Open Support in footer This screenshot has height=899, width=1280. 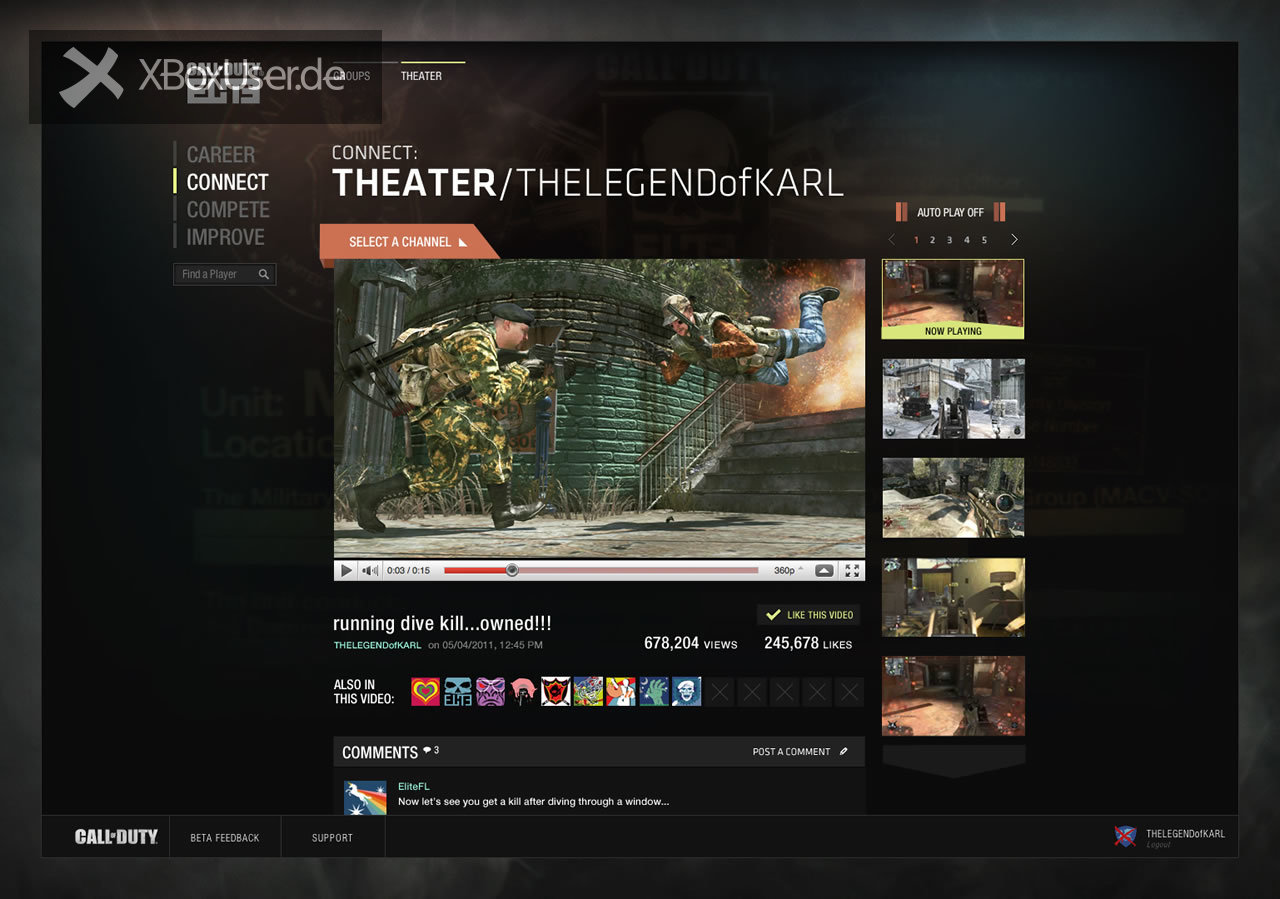click(332, 838)
